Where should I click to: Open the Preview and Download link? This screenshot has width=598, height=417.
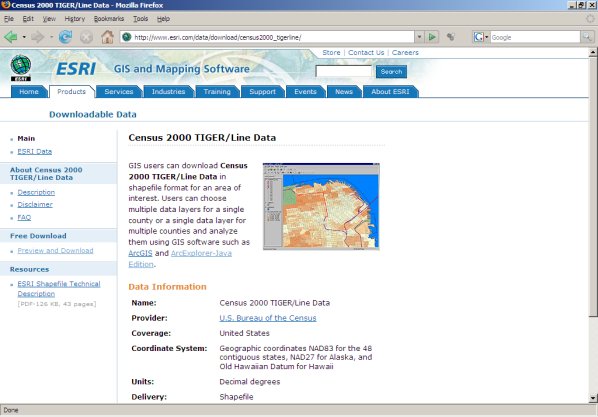(x=55, y=251)
